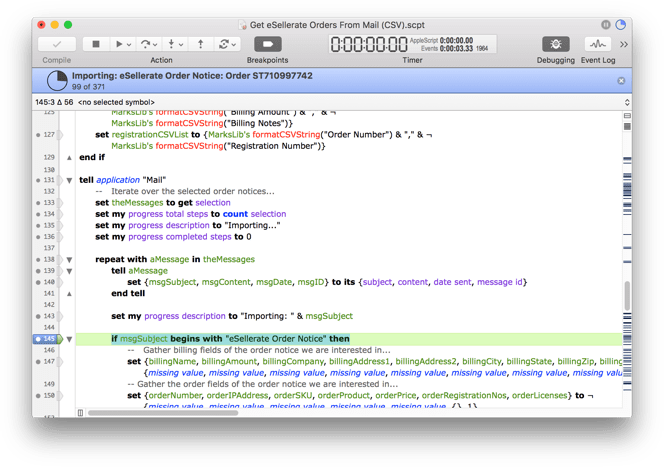Open the Step Over dropdown arrow
The image size is (664, 467).
click(x=155, y=44)
